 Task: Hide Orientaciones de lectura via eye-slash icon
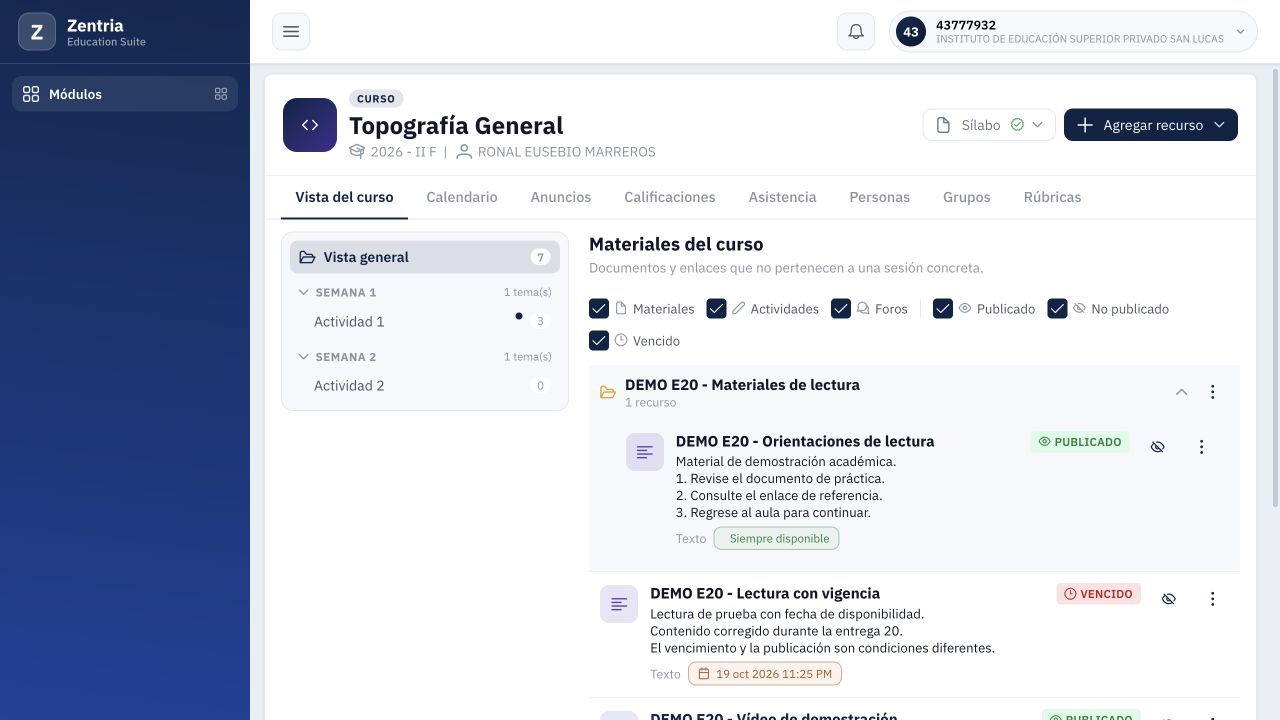pos(1157,447)
